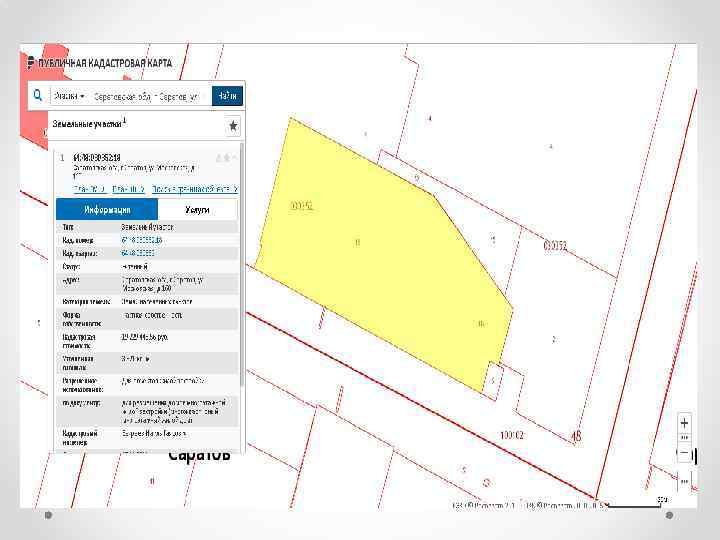Open the first План ЗУ link
Viewport: 720px width, 540px height.
point(90,189)
